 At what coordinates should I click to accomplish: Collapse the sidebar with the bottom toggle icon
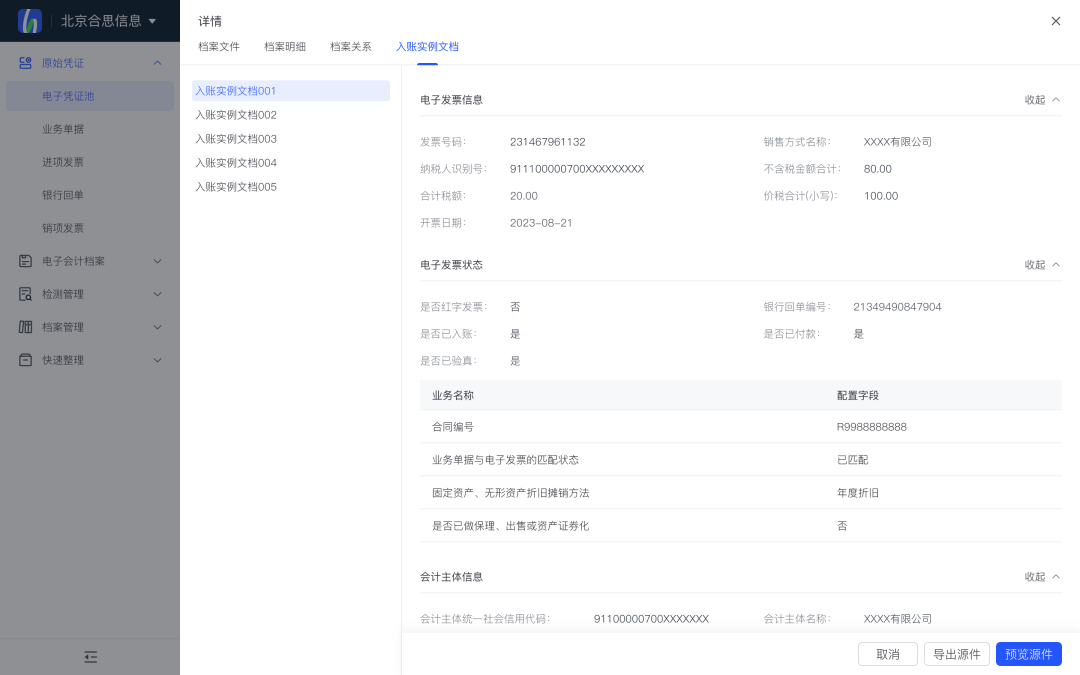pos(90,656)
